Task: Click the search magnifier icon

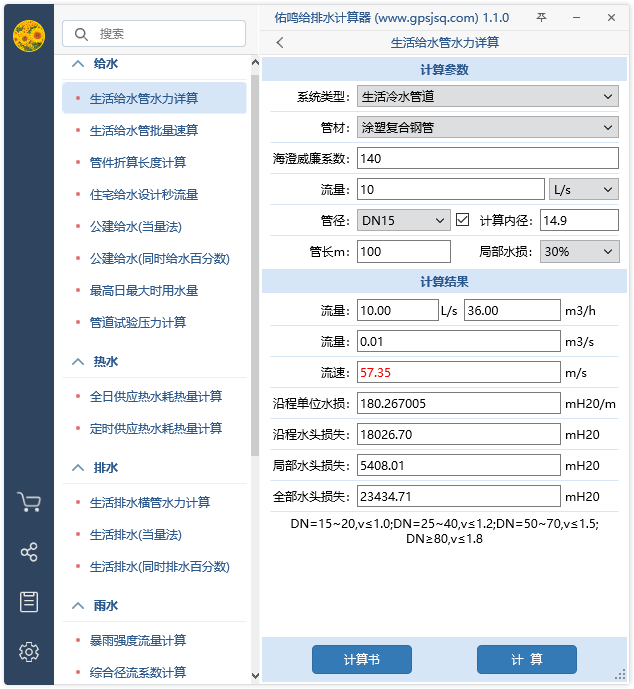Action: tap(81, 34)
